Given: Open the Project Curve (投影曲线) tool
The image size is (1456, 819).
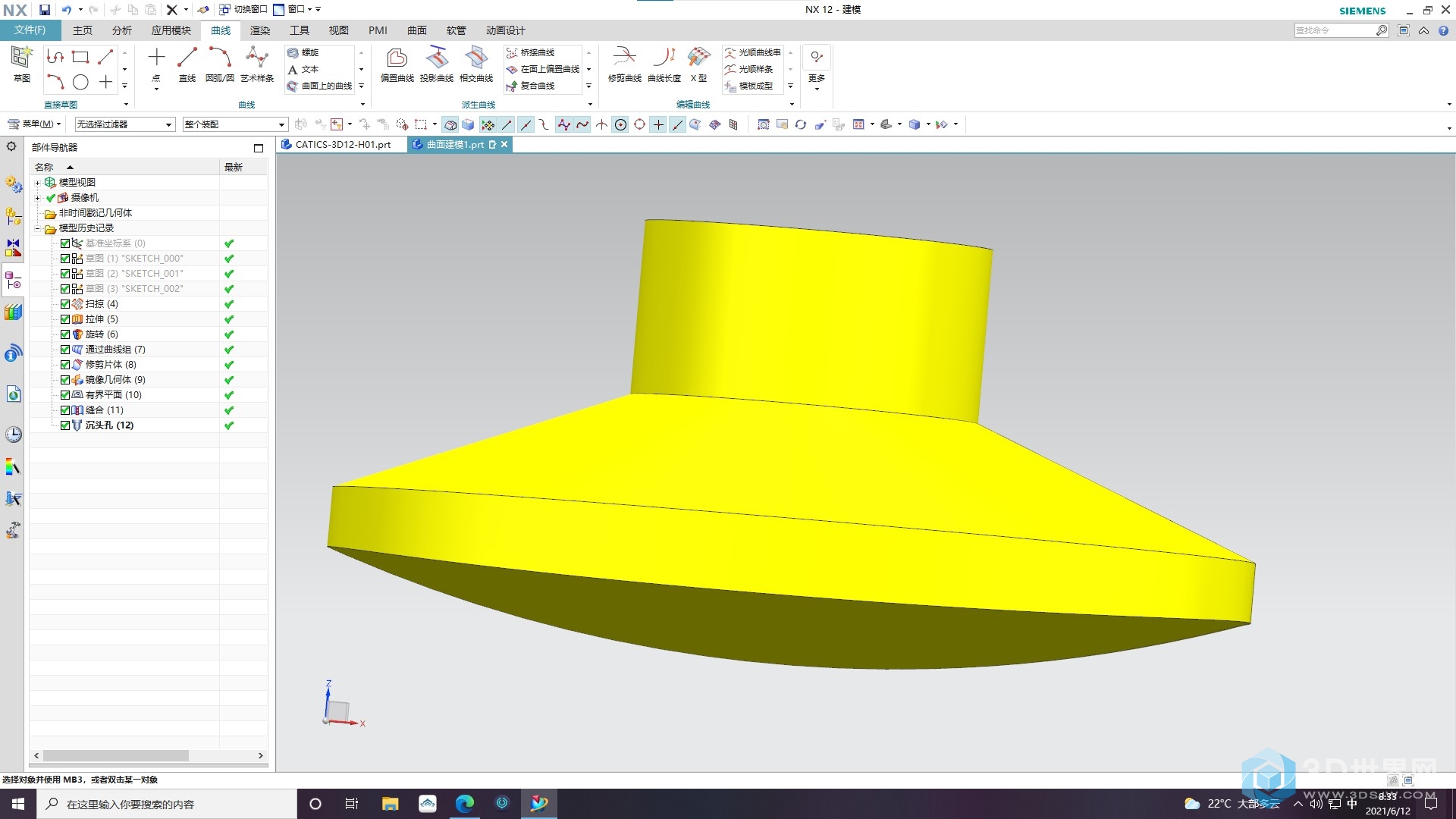Looking at the screenshot, I should tap(437, 65).
